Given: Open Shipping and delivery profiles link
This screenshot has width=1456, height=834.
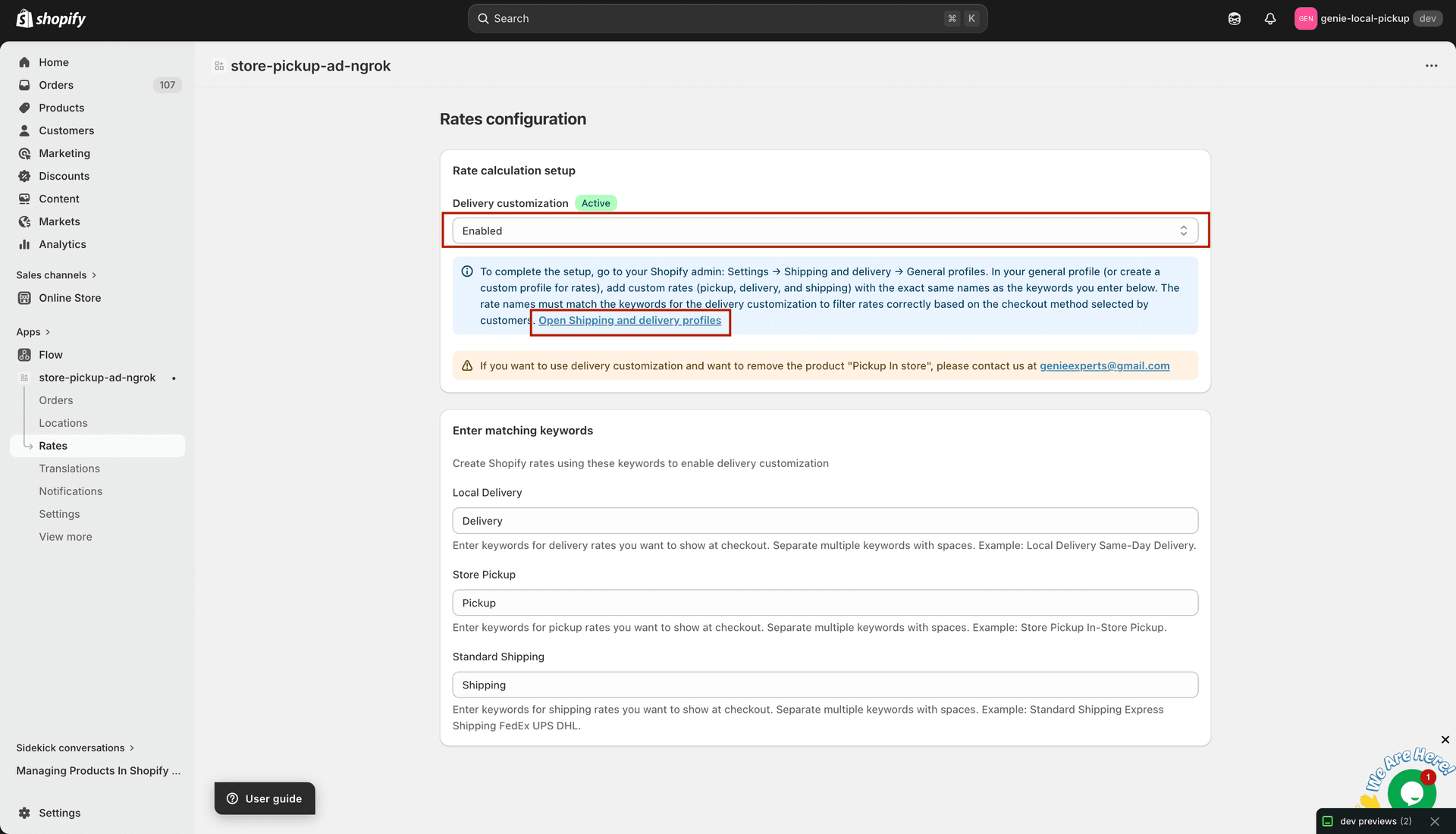Looking at the screenshot, I should pos(629,321).
